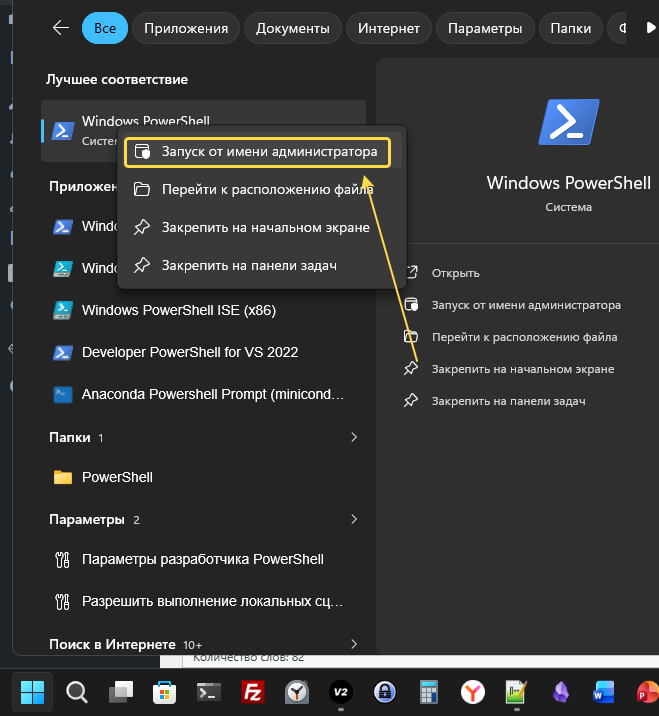Click the back arrow in search panel
The image size is (659, 716).
click(61, 28)
